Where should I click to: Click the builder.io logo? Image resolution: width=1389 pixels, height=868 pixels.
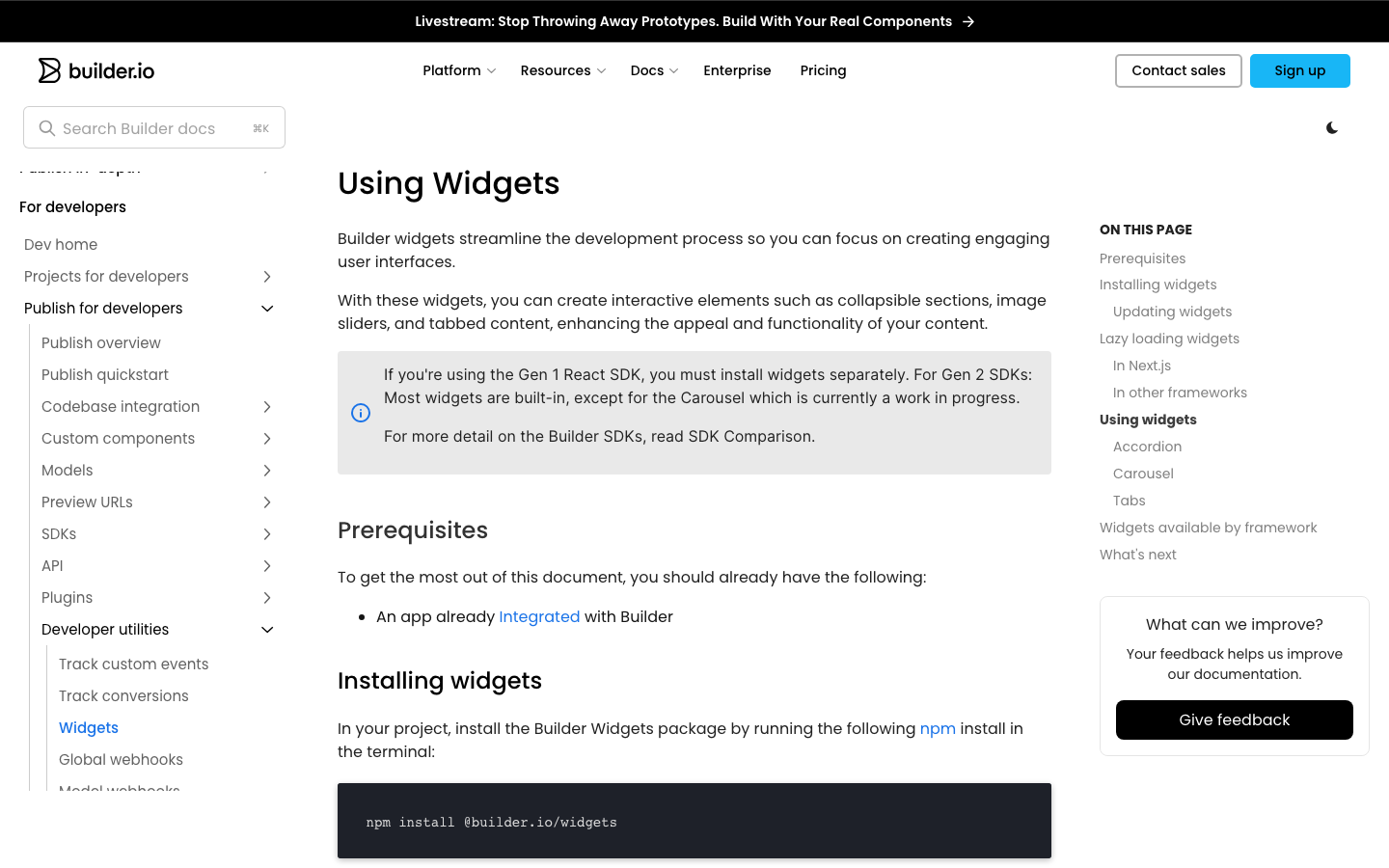(x=96, y=70)
